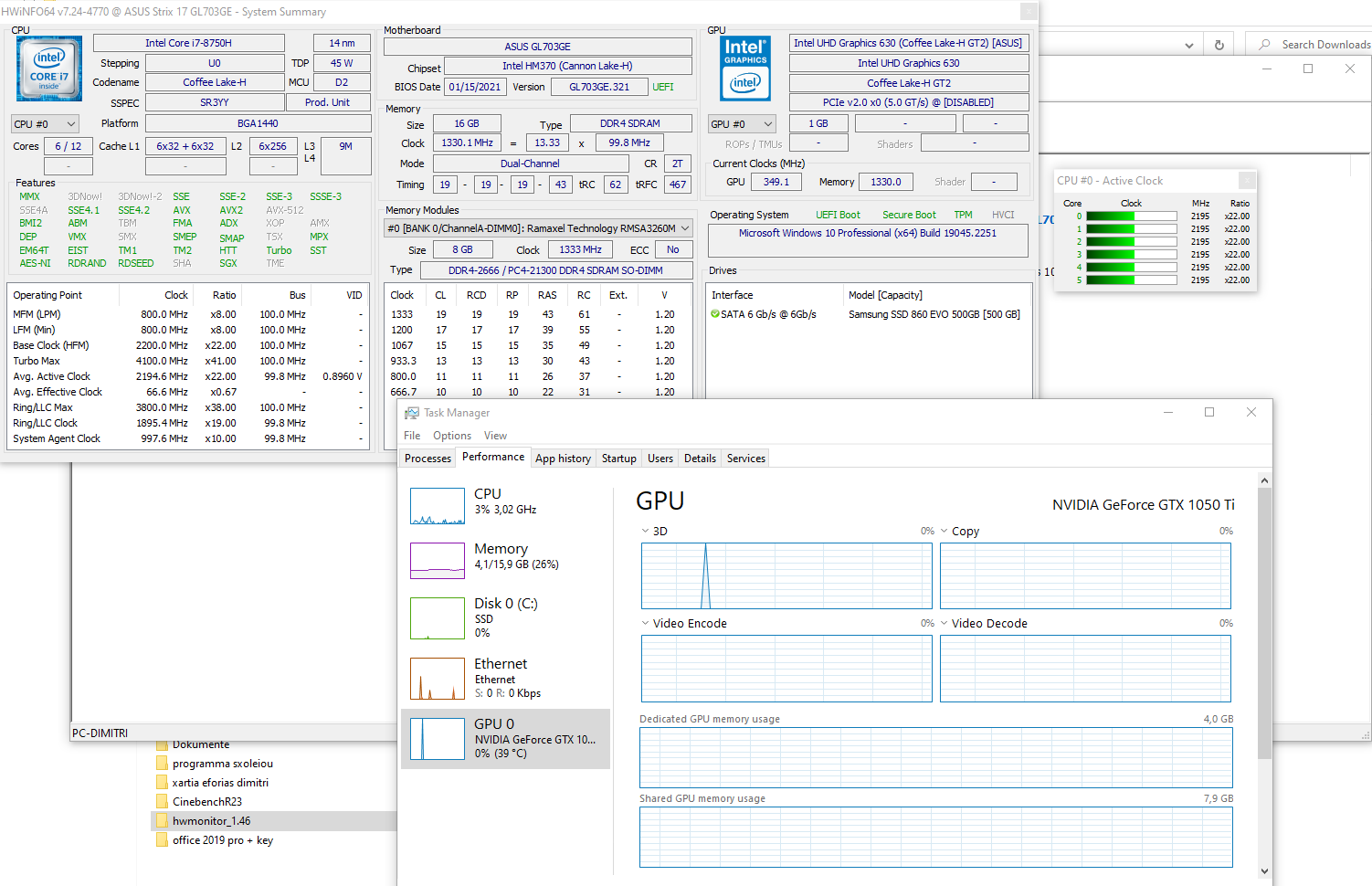
Task: Click the Intel Core i7 CPU logo
Action: coord(49,69)
